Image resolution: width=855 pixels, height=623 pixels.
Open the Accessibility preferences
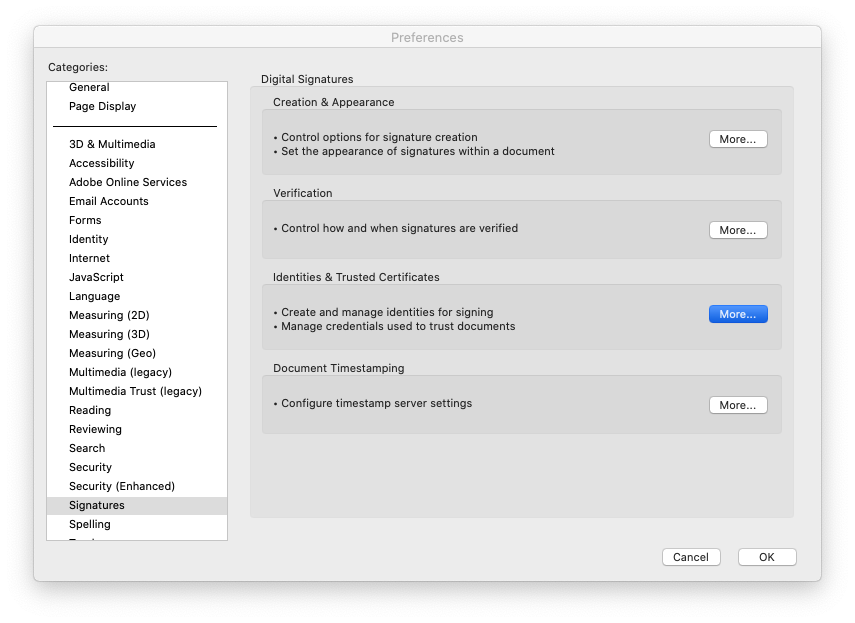coord(101,163)
